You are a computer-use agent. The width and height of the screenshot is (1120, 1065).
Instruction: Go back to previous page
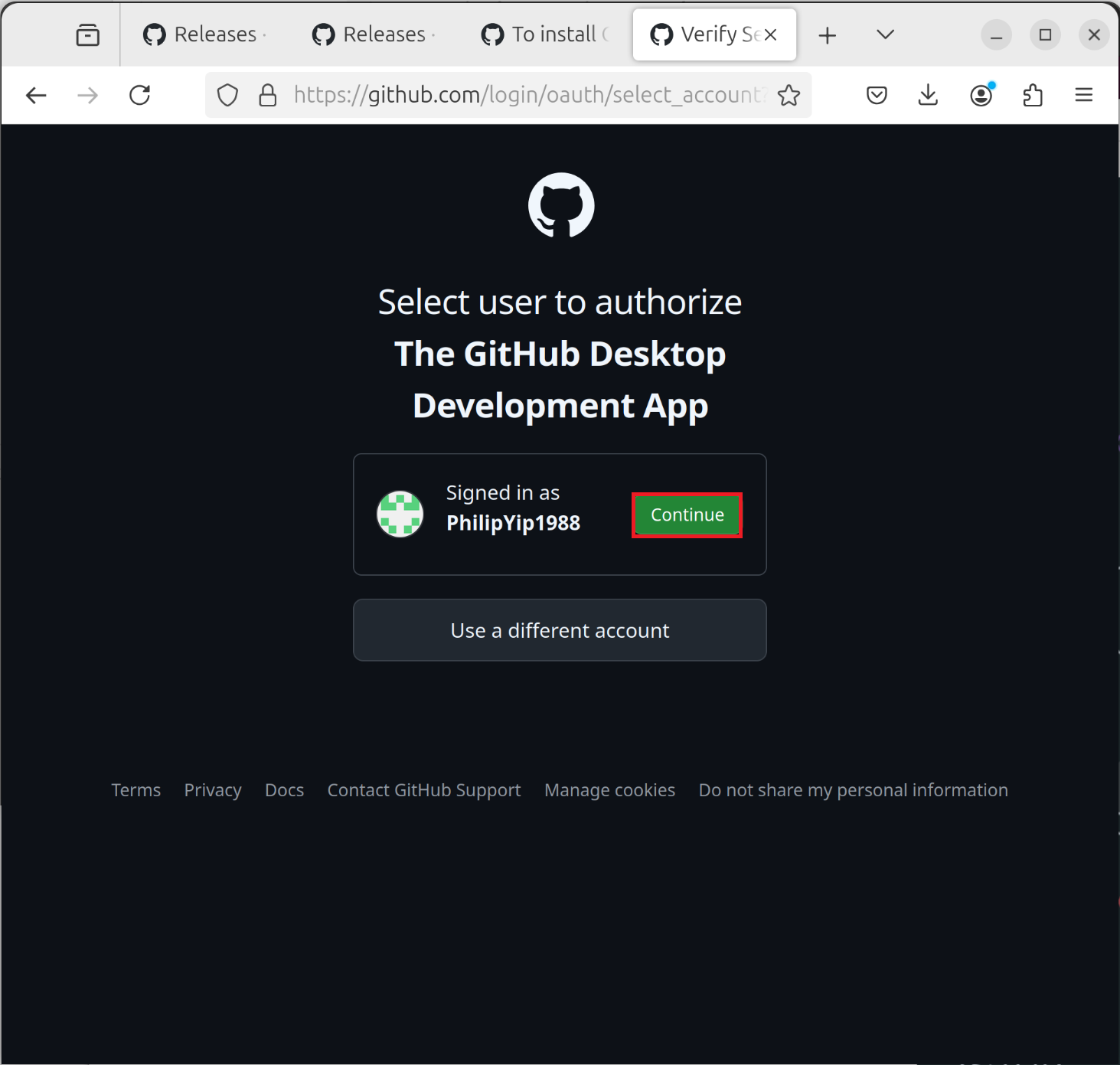pyautogui.click(x=36, y=95)
